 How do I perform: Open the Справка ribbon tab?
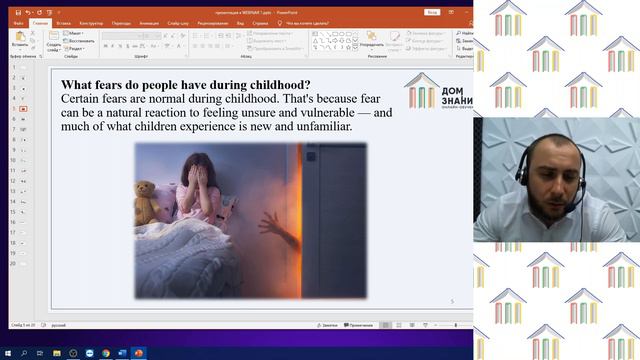click(x=260, y=23)
